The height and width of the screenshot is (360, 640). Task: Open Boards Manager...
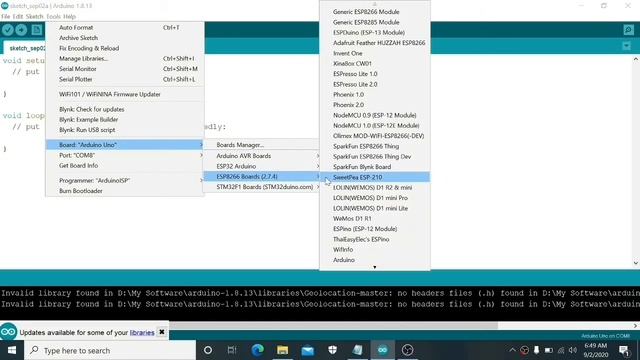tap(261, 145)
